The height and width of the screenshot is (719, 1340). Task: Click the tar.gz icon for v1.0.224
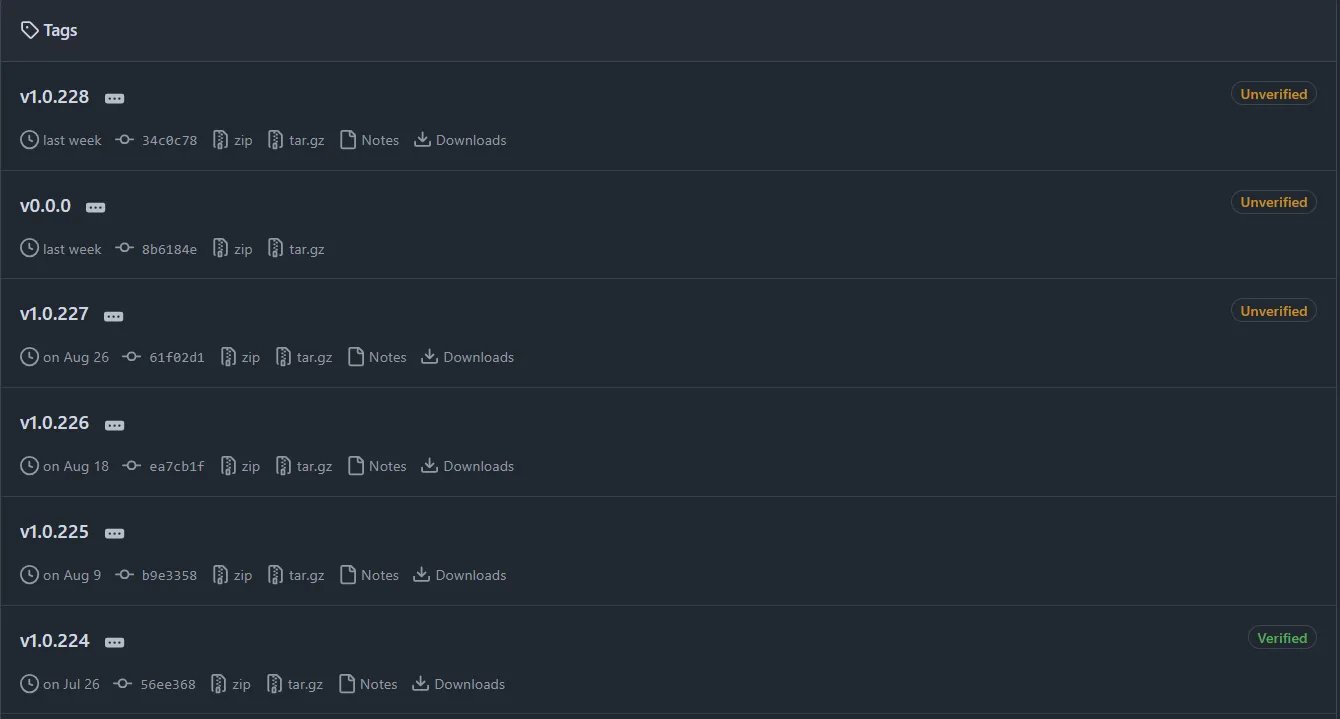pos(275,684)
